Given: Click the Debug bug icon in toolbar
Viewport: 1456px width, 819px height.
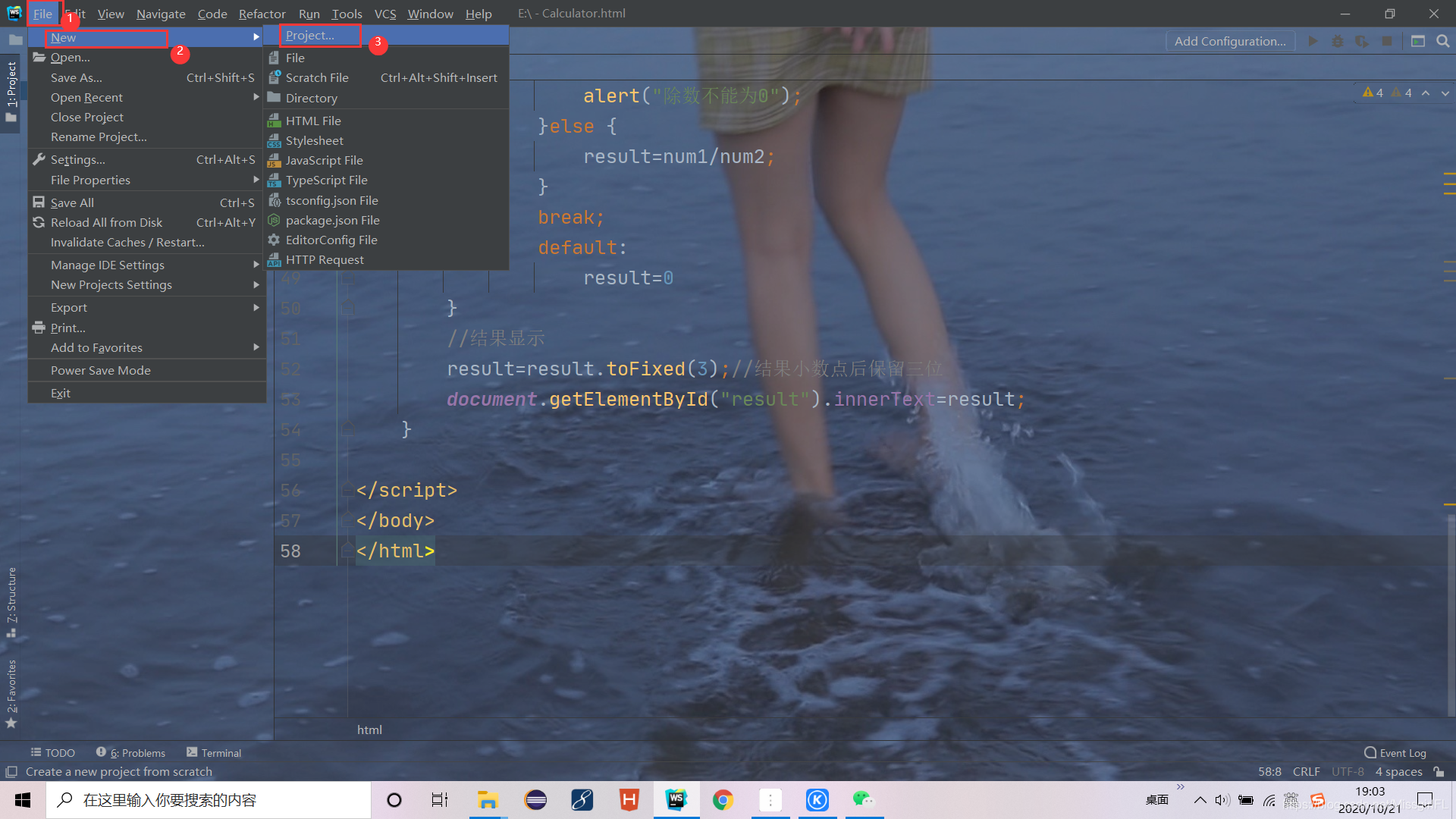Looking at the screenshot, I should (x=1338, y=41).
